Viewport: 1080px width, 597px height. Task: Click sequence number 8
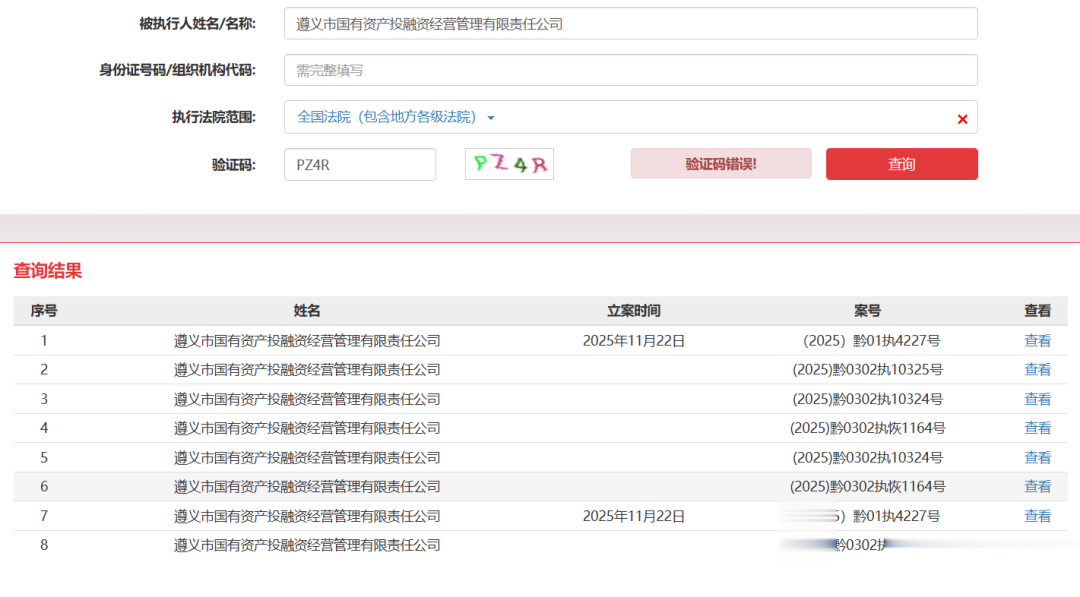44,545
